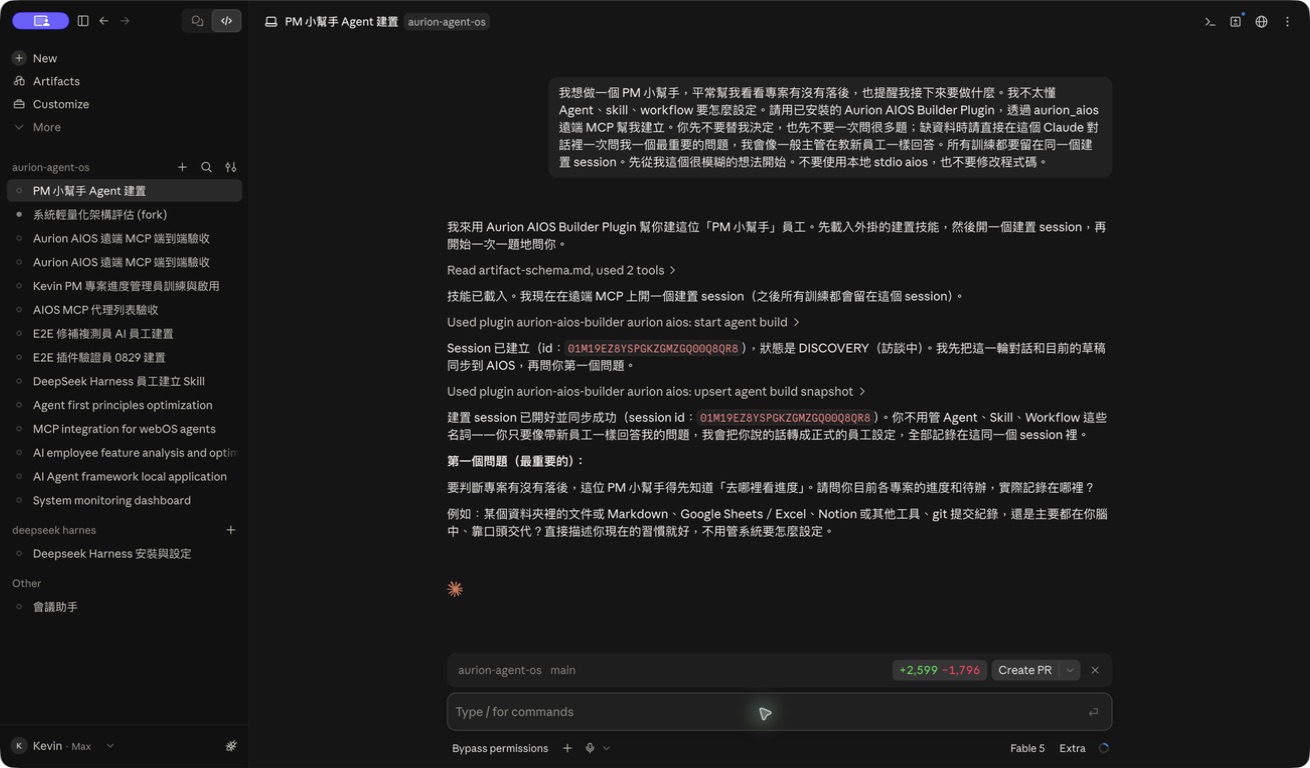Open the session '系統輕量化架構評估 (fork)'
The image size is (1310, 768).
124,215
